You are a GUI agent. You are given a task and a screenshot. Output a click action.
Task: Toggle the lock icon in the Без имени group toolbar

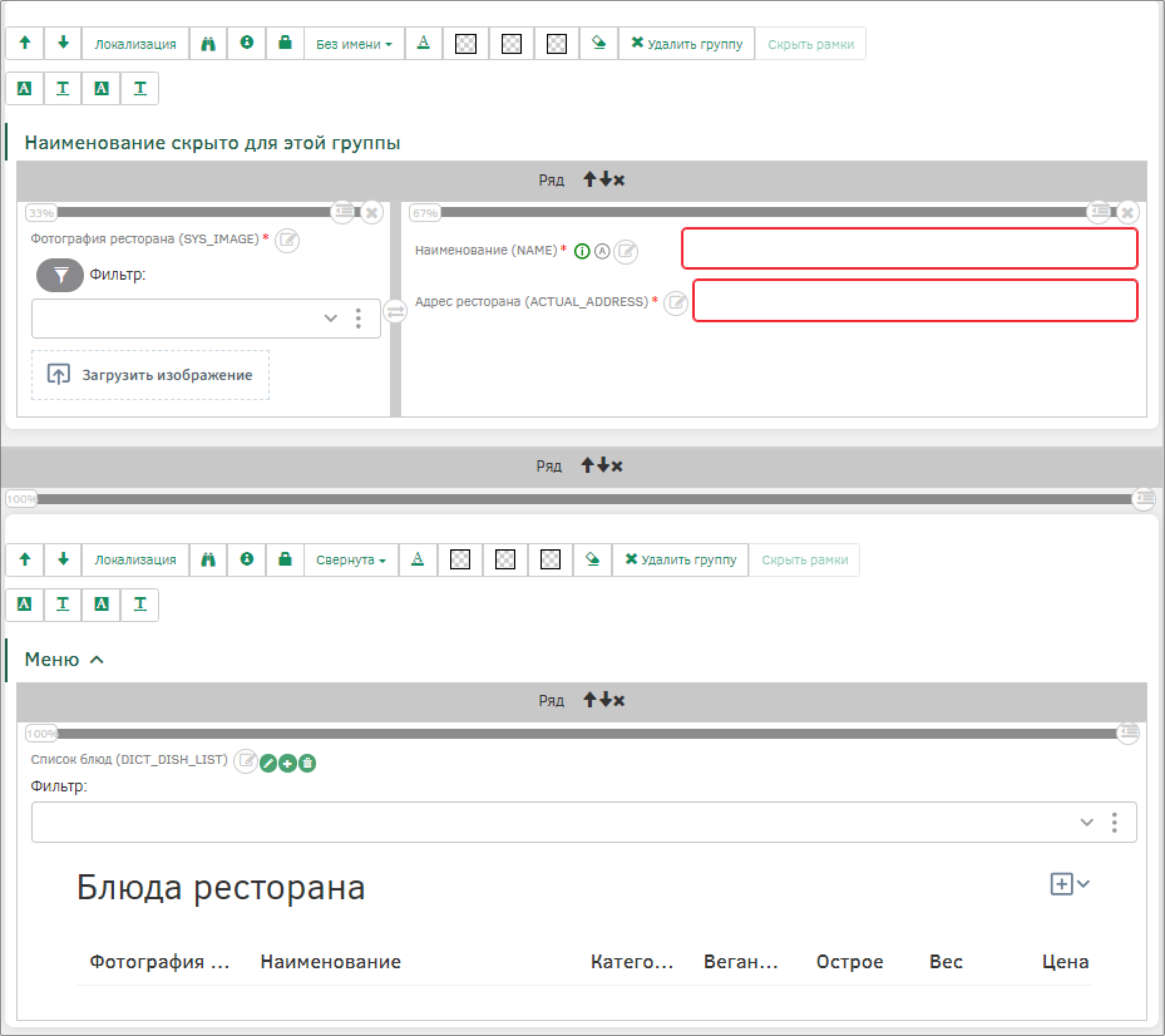pos(285,43)
